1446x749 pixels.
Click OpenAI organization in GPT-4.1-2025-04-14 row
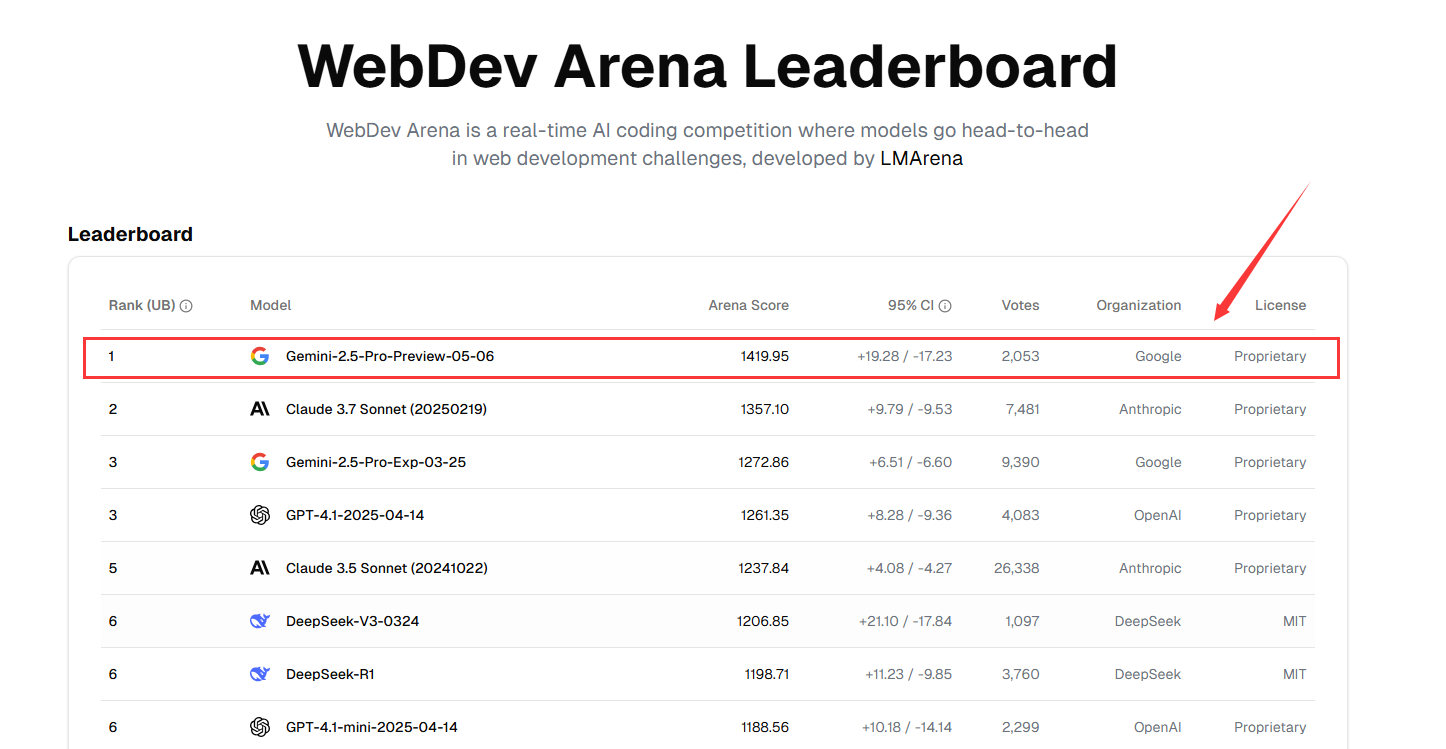coord(1158,515)
